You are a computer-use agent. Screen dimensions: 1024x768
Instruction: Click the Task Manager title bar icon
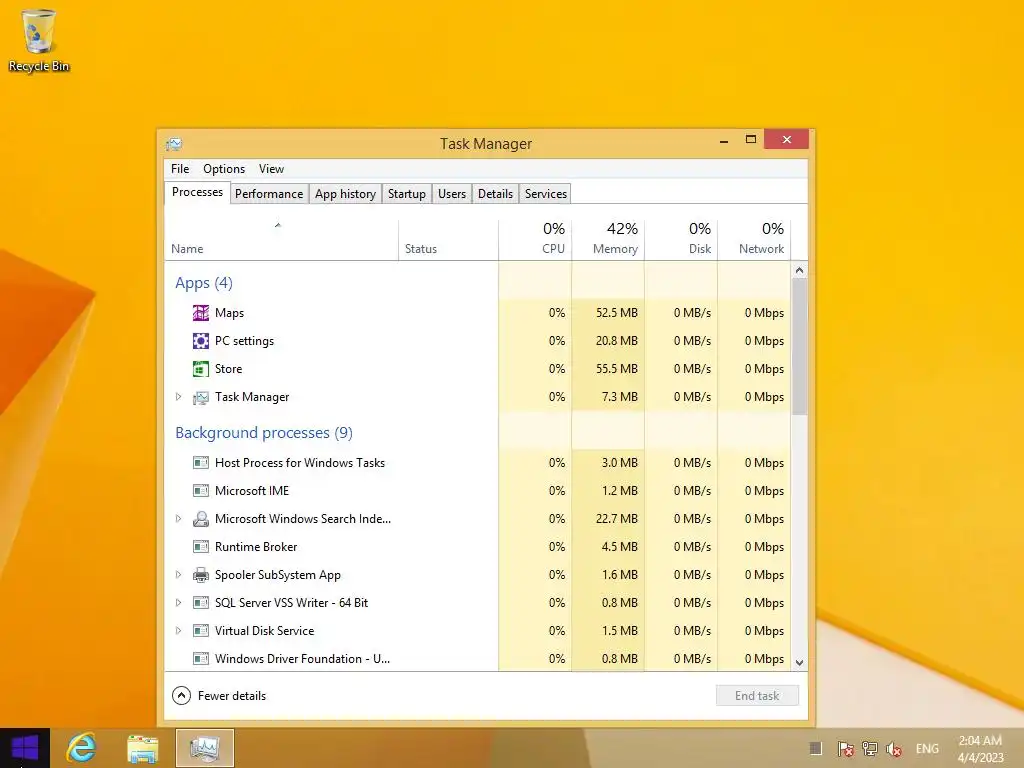174,144
